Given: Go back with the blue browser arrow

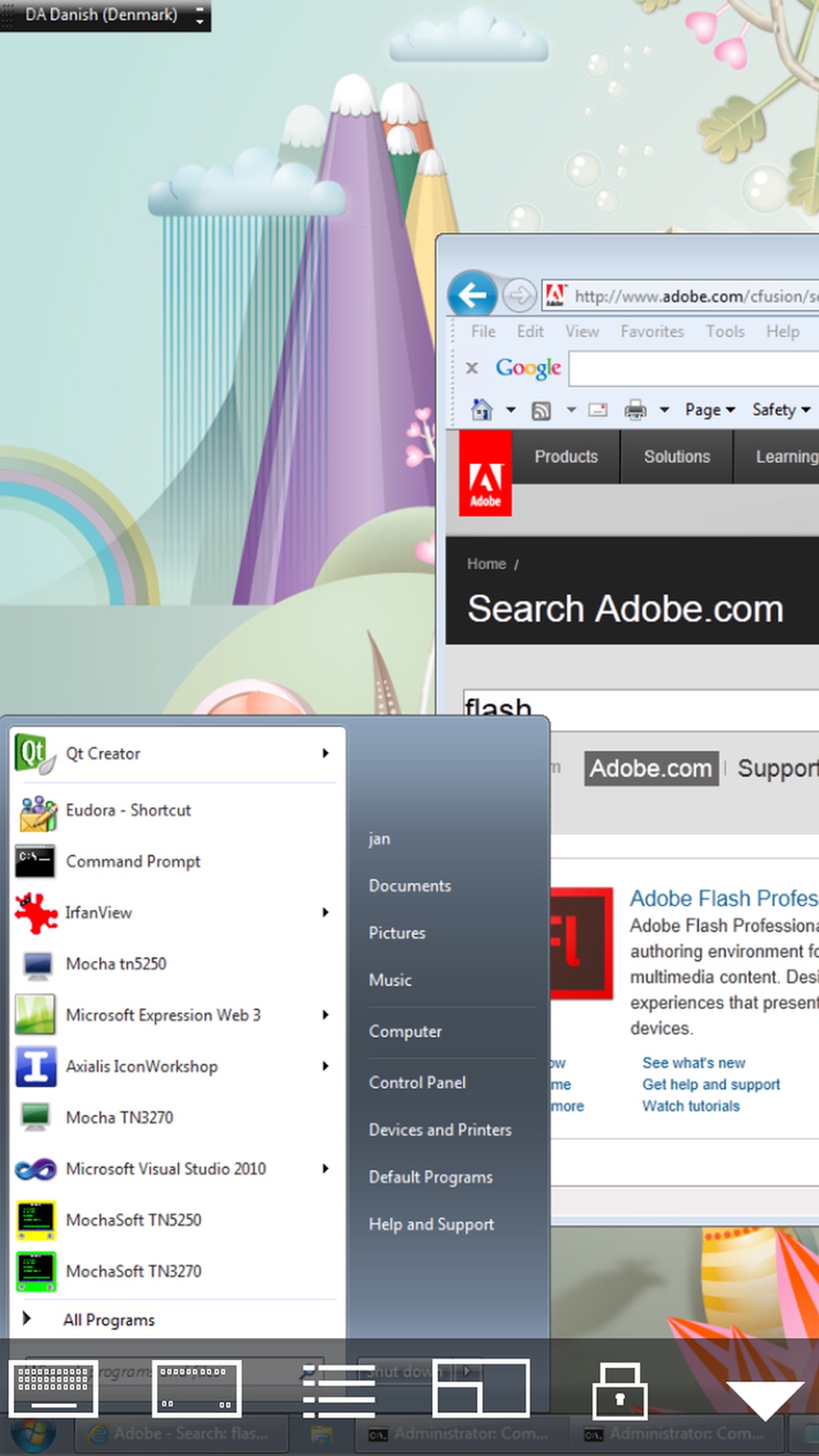Looking at the screenshot, I should click(x=472, y=294).
